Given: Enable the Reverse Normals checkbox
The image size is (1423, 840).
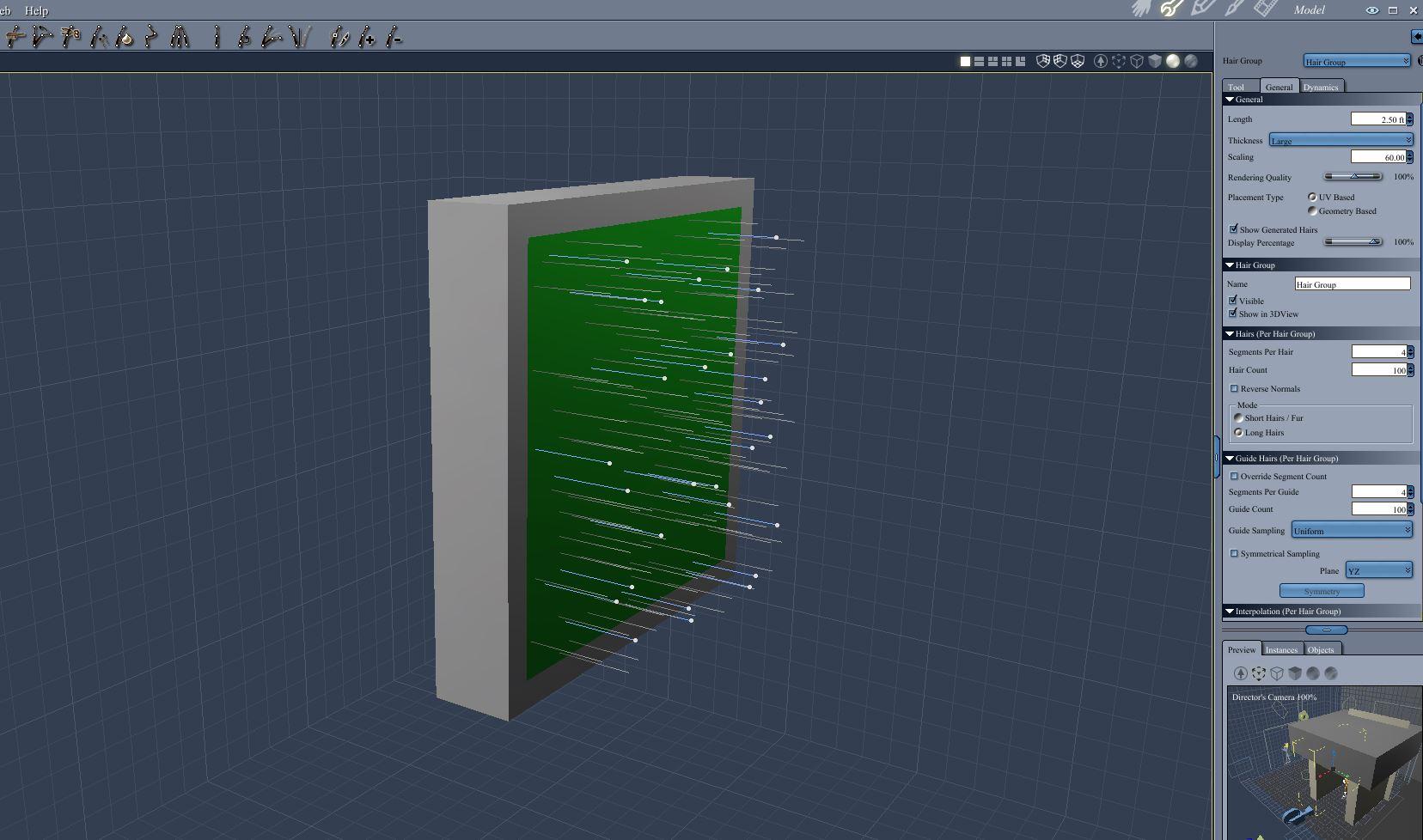Looking at the screenshot, I should (1234, 388).
